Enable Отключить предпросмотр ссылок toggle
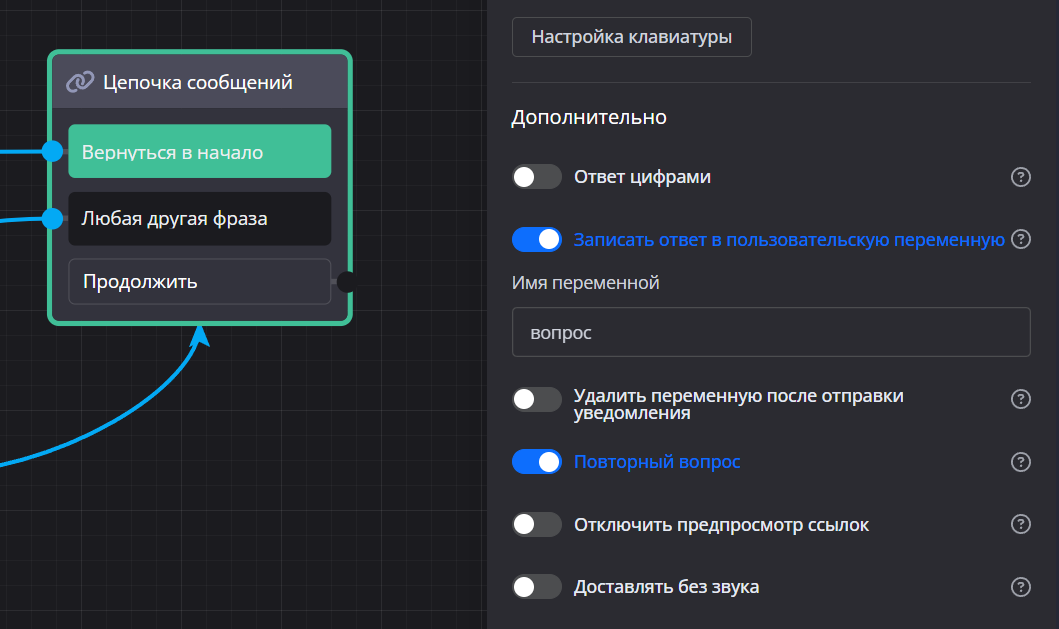1059x629 pixels. (x=537, y=524)
